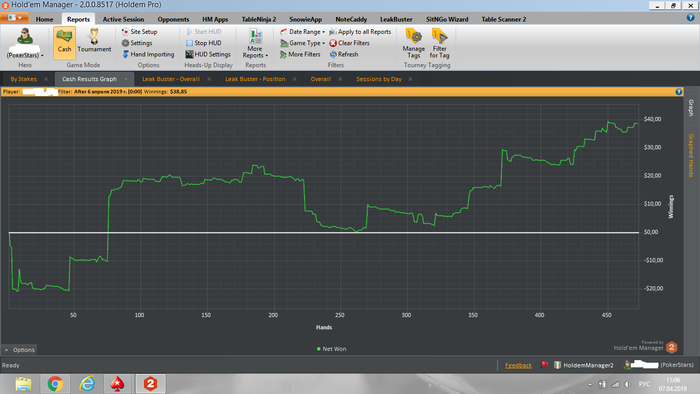Open the Feedback link
The height and width of the screenshot is (394, 700).
click(518, 365)
